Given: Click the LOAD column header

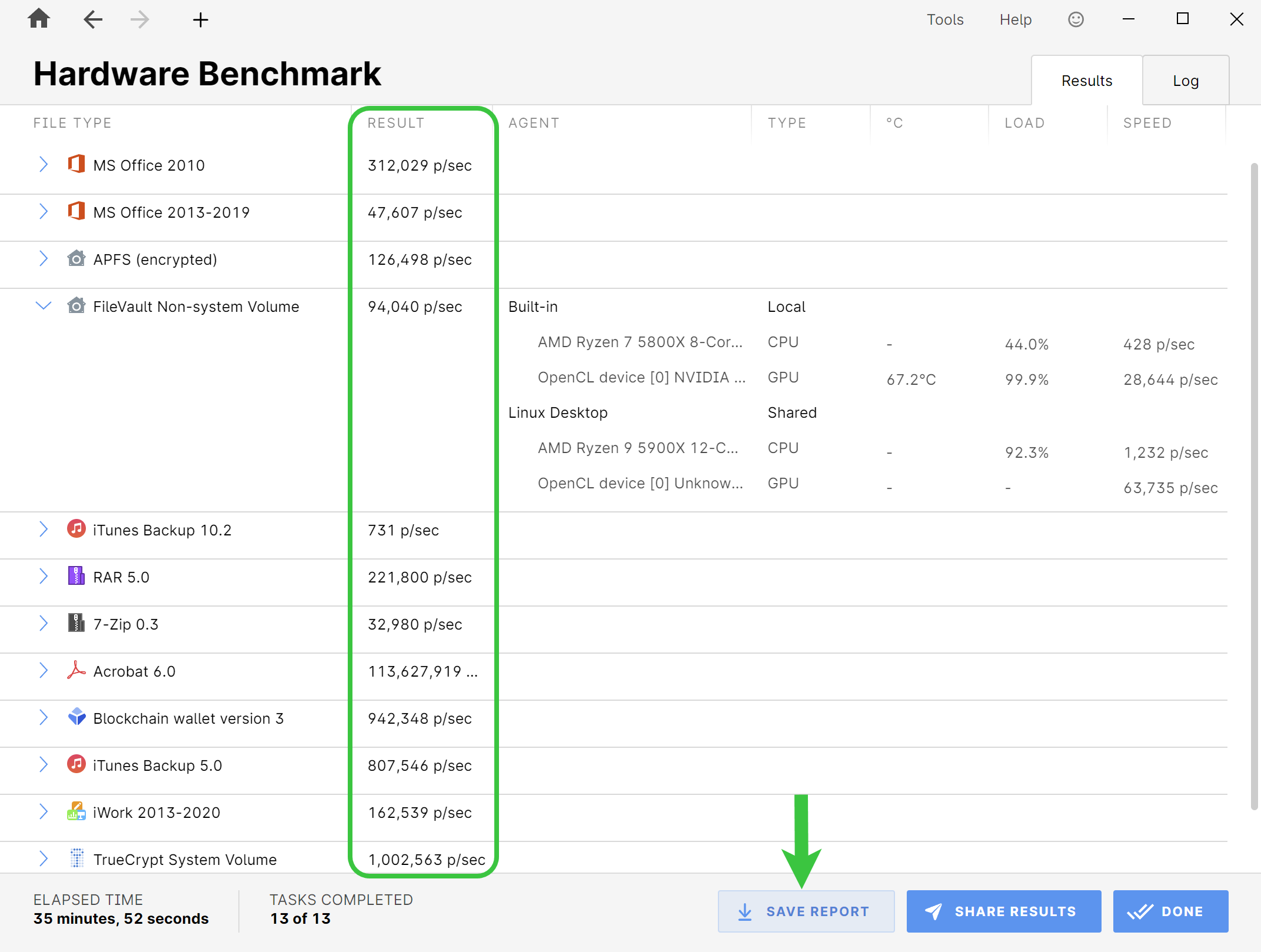Looking at the screenshot, I should (1024, 123).
